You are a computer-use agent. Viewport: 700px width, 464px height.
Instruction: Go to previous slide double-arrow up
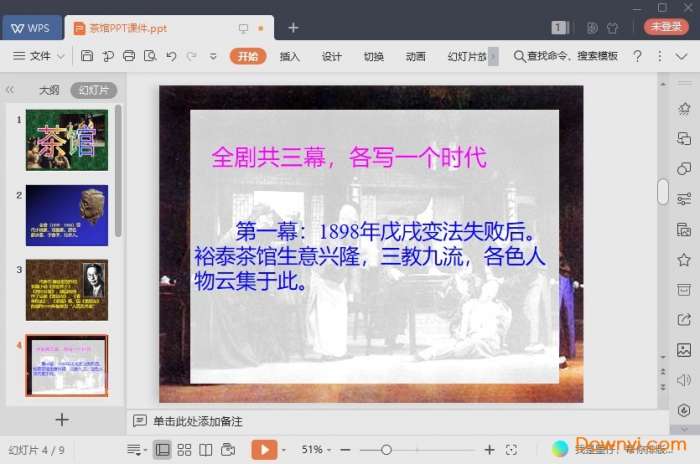(663, 372)
